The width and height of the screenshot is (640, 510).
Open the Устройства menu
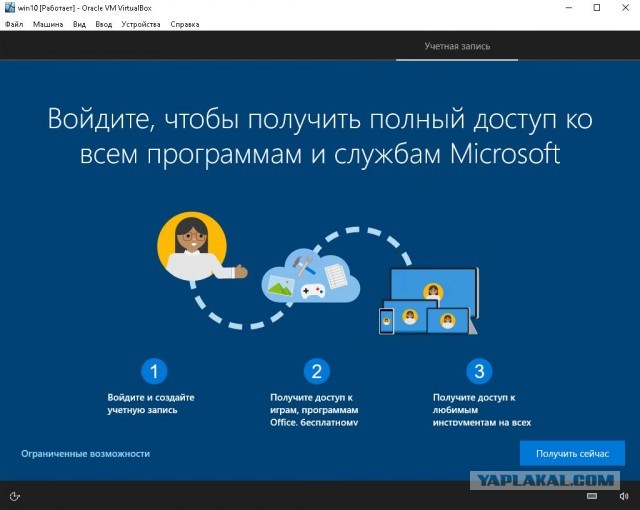pos(141,24)
